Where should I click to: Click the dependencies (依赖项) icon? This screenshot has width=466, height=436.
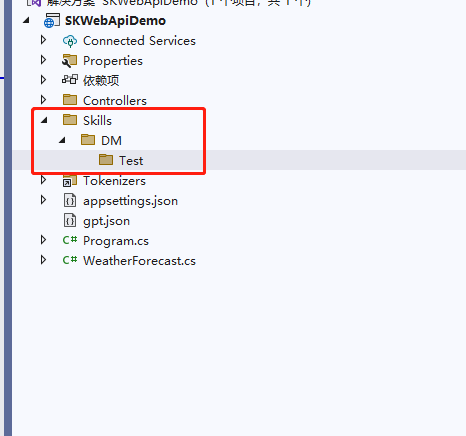pos(70,80)
